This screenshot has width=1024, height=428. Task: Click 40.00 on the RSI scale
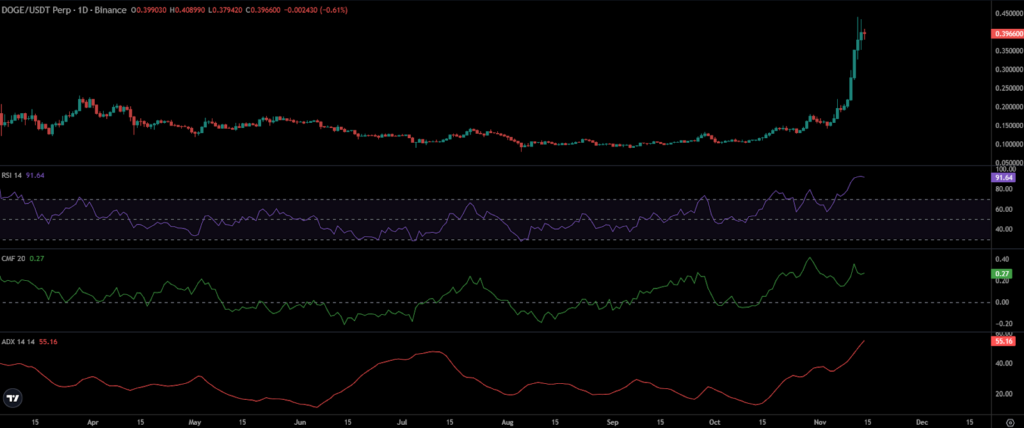coord(1004,229)
